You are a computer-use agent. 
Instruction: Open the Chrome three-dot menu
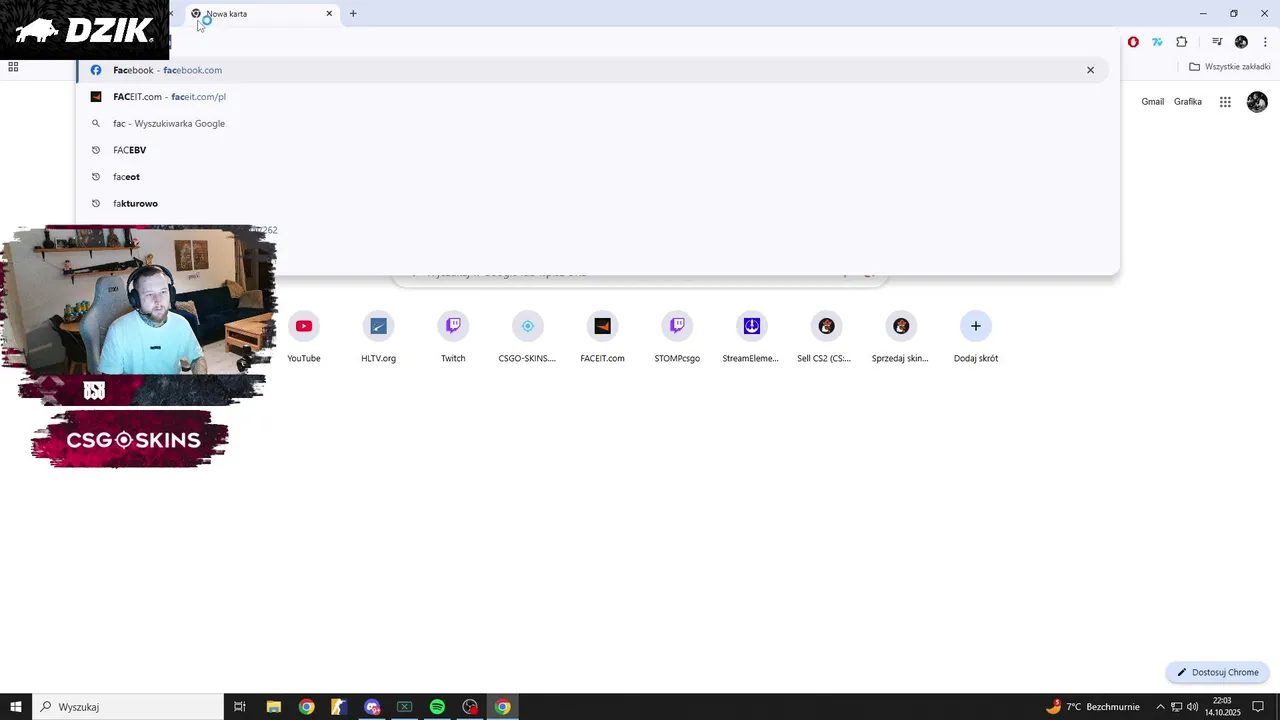[x=1265, y=42]
